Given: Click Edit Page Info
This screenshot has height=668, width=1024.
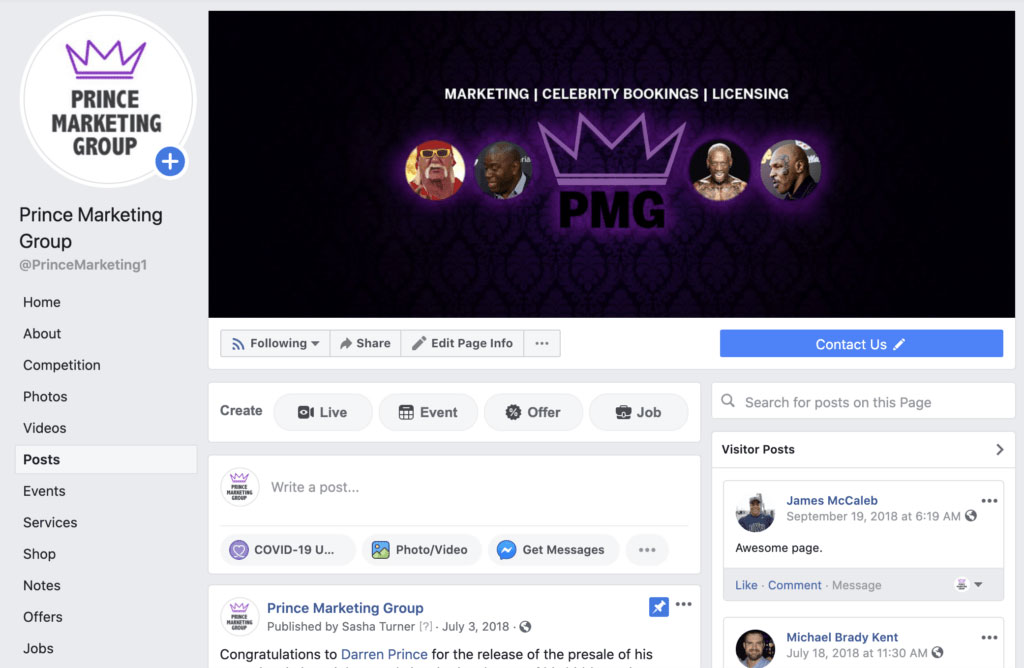Looking at the screenshot, I should point(462,343).
